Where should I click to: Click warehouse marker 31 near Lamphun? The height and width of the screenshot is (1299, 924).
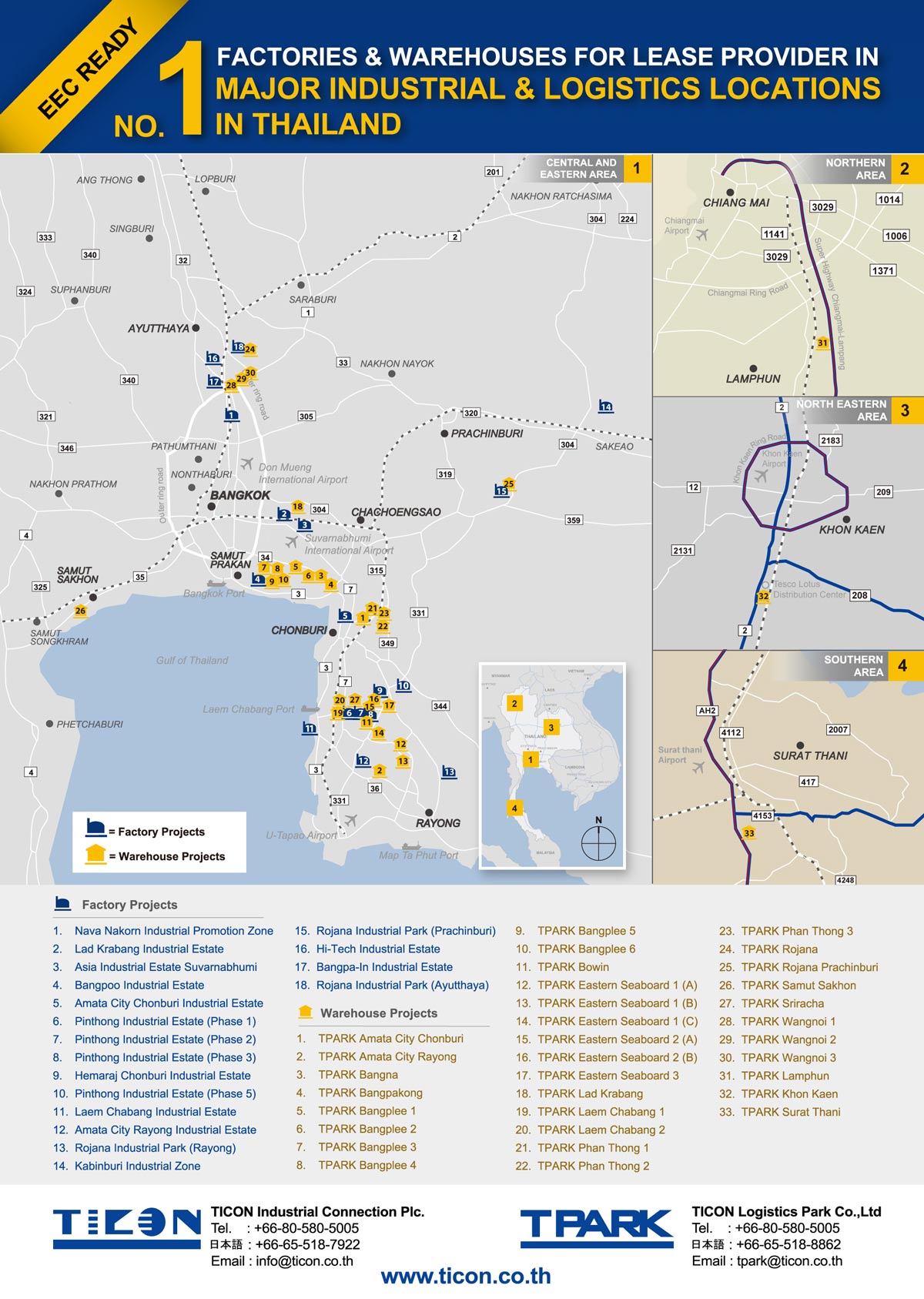point(822,343)
